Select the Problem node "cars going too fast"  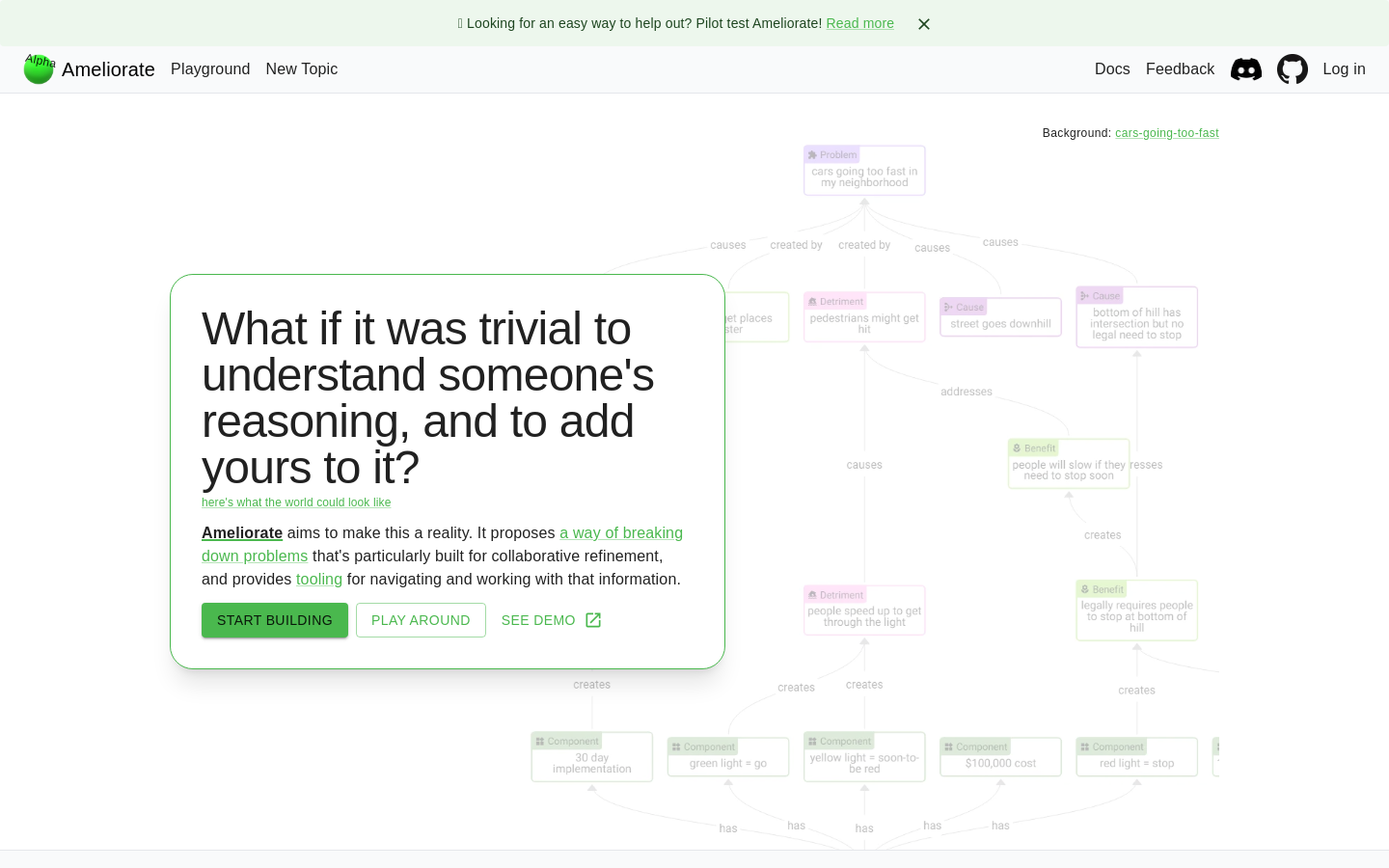click(x=864, y=171)
